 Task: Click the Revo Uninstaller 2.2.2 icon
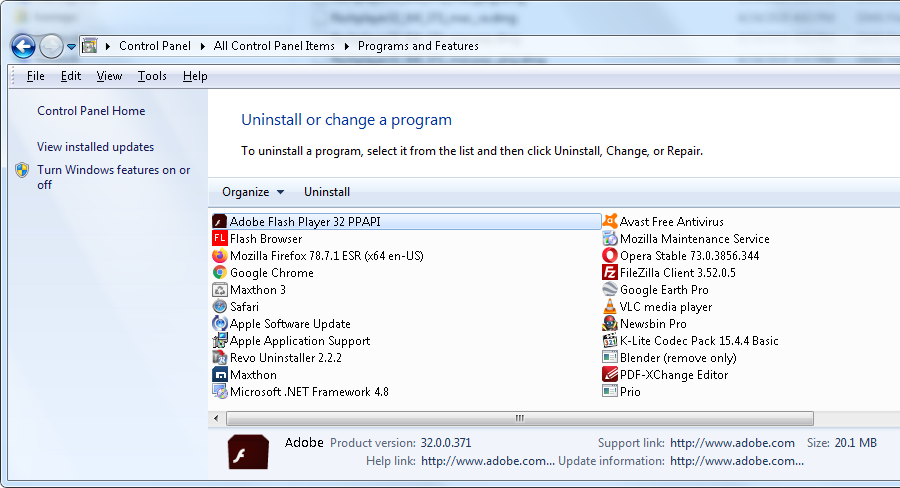(x=219, y=358)
